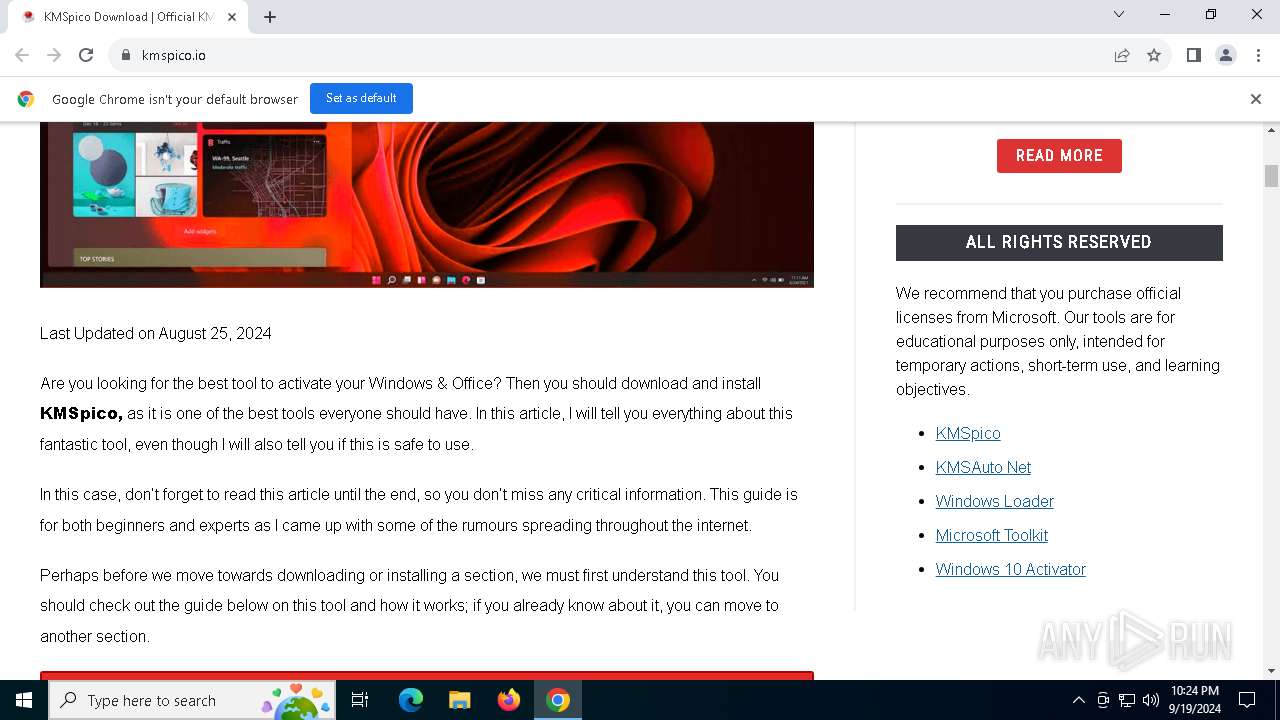Viewport: 1280px width, 720px height.
Task: Click Set as default button
Action: click(361, 98)
